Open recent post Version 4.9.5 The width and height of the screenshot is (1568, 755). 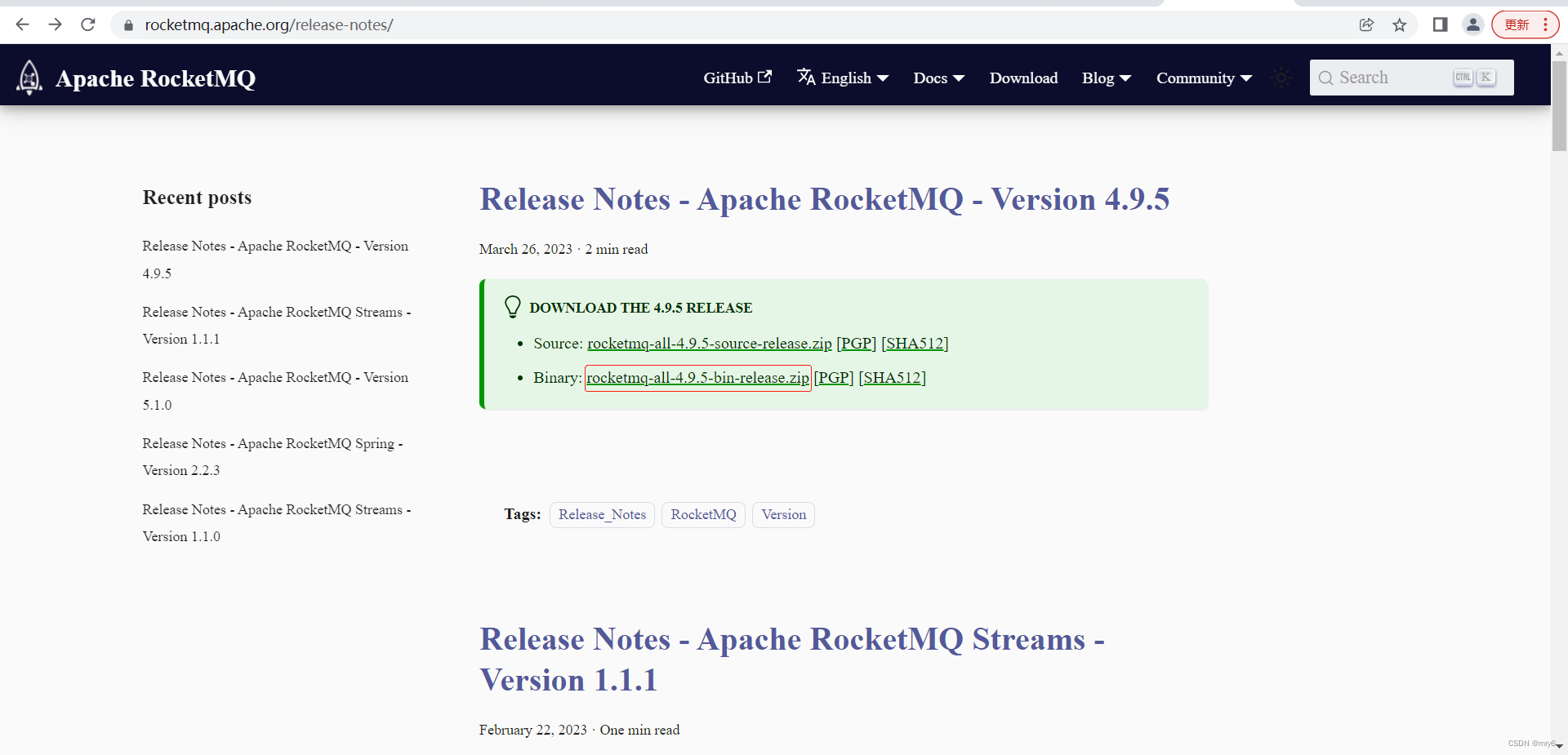[x=275, y=260]
